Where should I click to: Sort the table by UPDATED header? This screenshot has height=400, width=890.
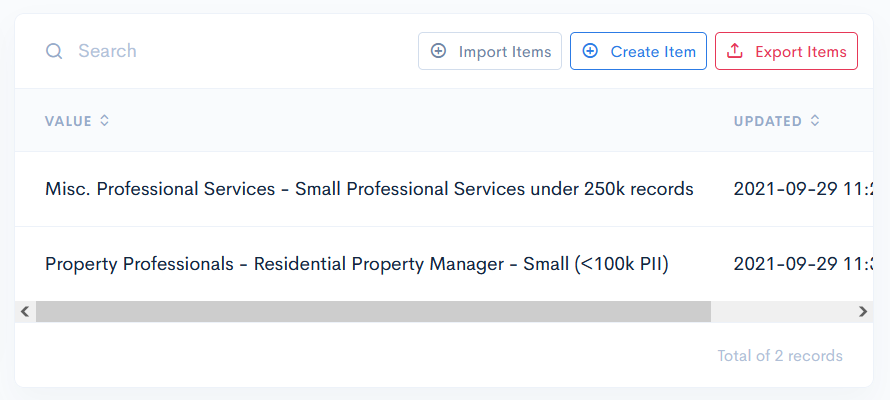[x=768, y=121]
